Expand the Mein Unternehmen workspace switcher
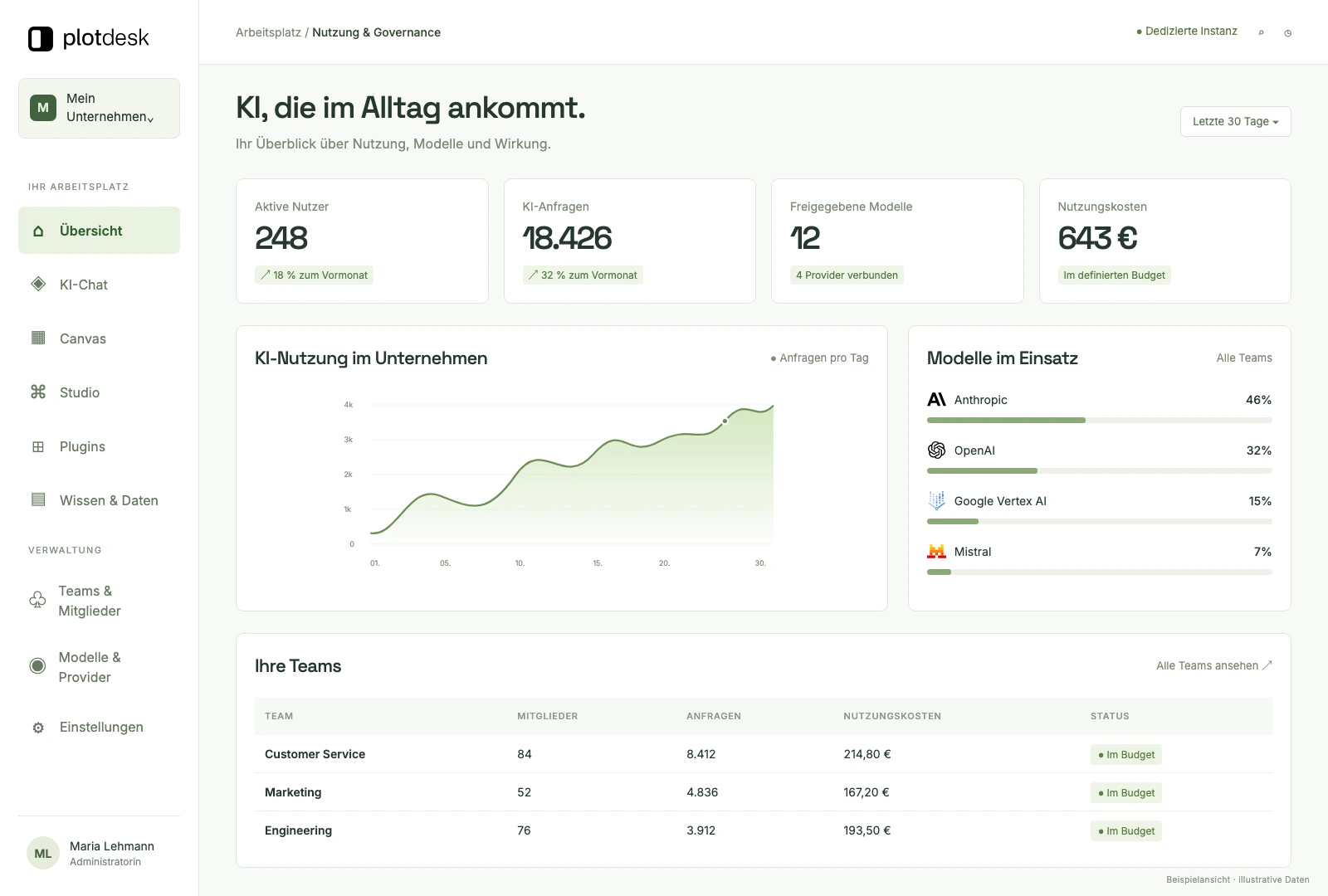 99,108
